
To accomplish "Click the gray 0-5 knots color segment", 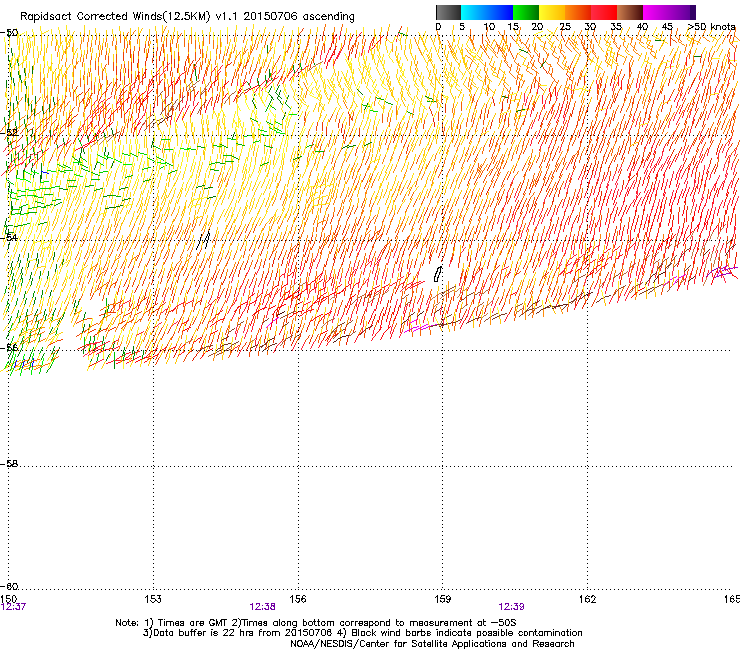I will click(x=448, y=12).
